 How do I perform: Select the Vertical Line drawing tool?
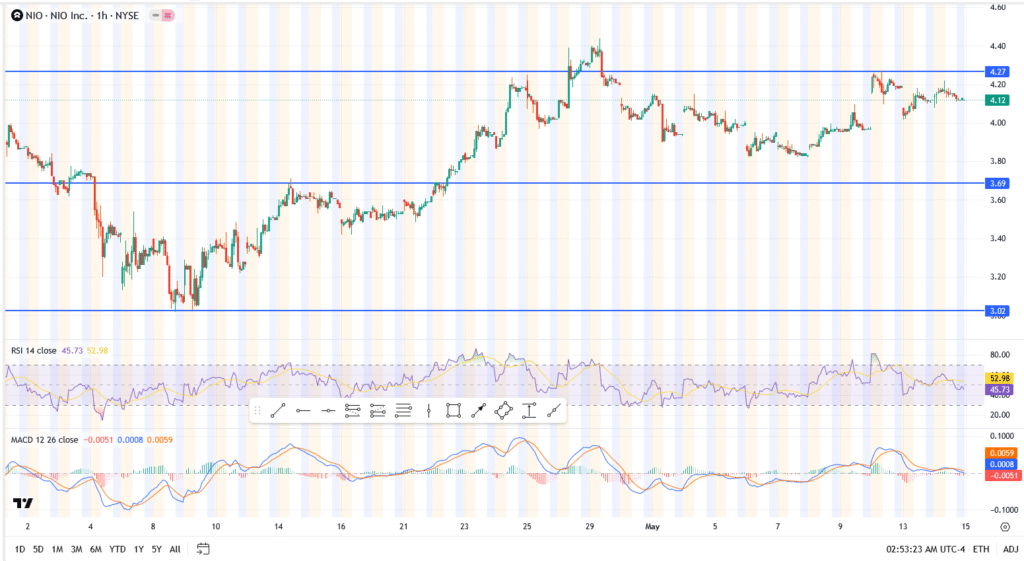click(428, 411)
